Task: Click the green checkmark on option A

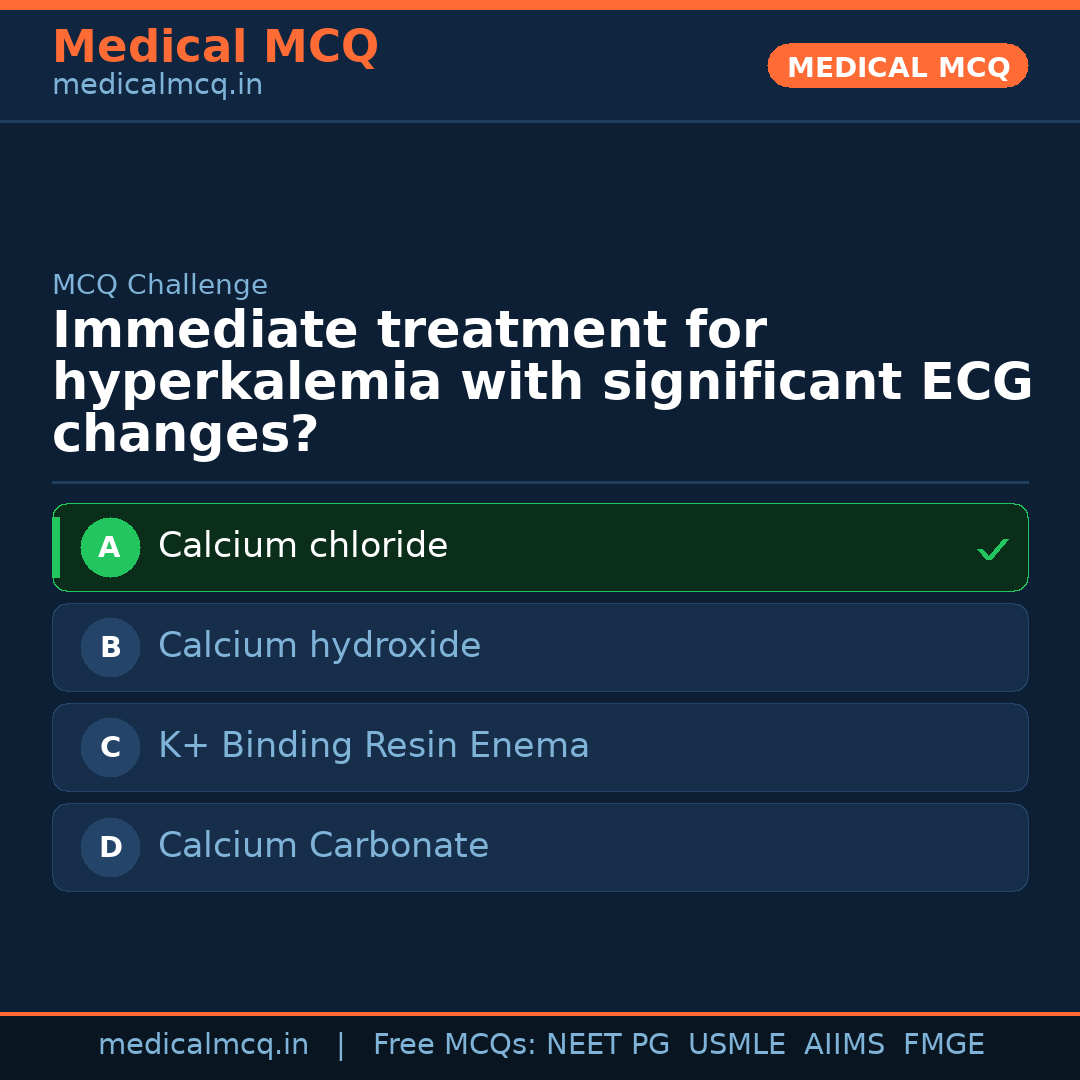Action: [992, 549]
